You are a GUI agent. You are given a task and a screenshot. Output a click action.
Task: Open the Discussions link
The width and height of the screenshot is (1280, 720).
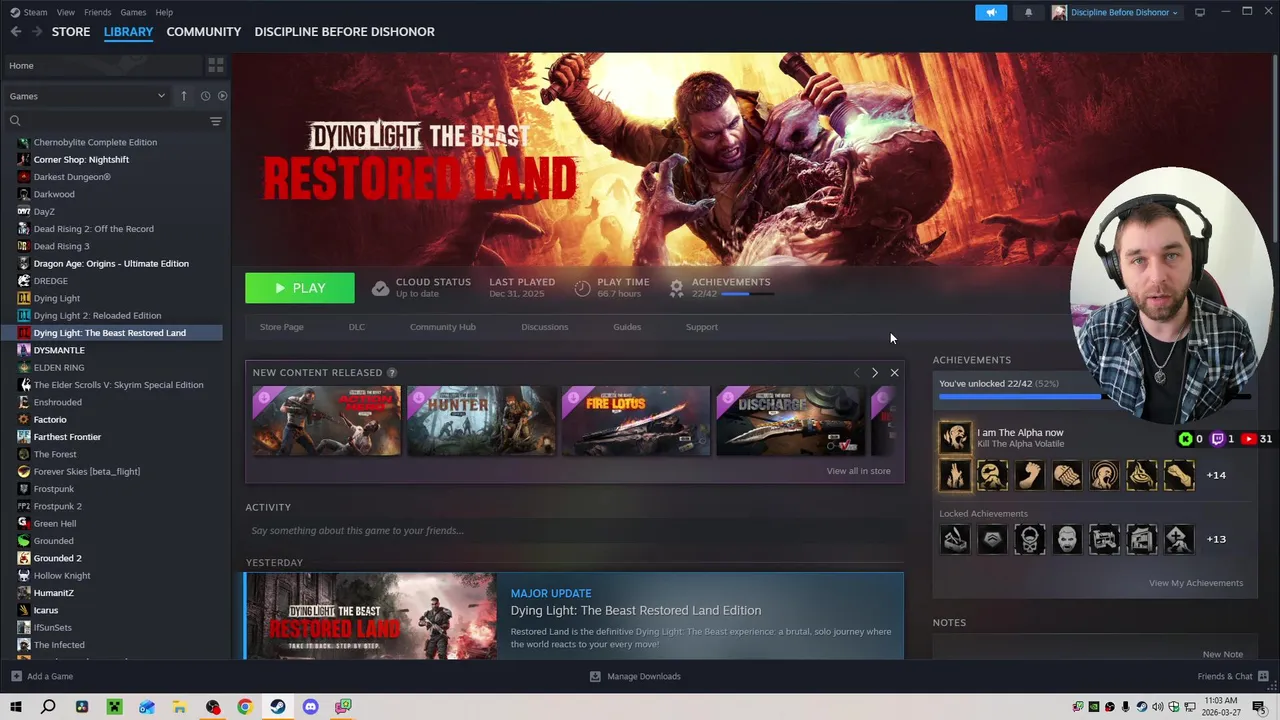coord(545,327)
